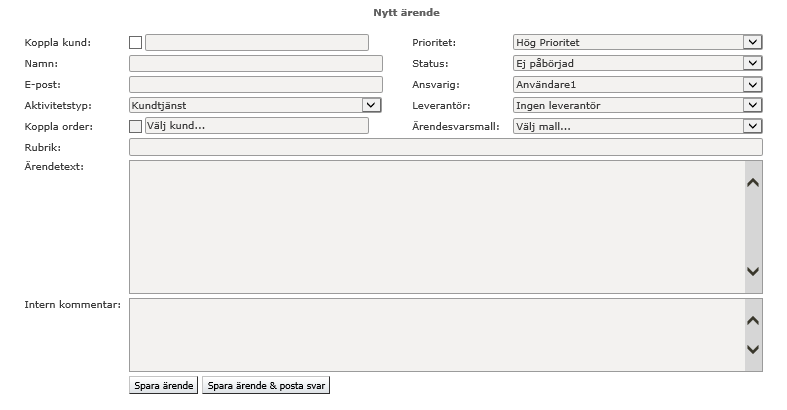
Task: Click the Välj kund order field
Action: 257,126
